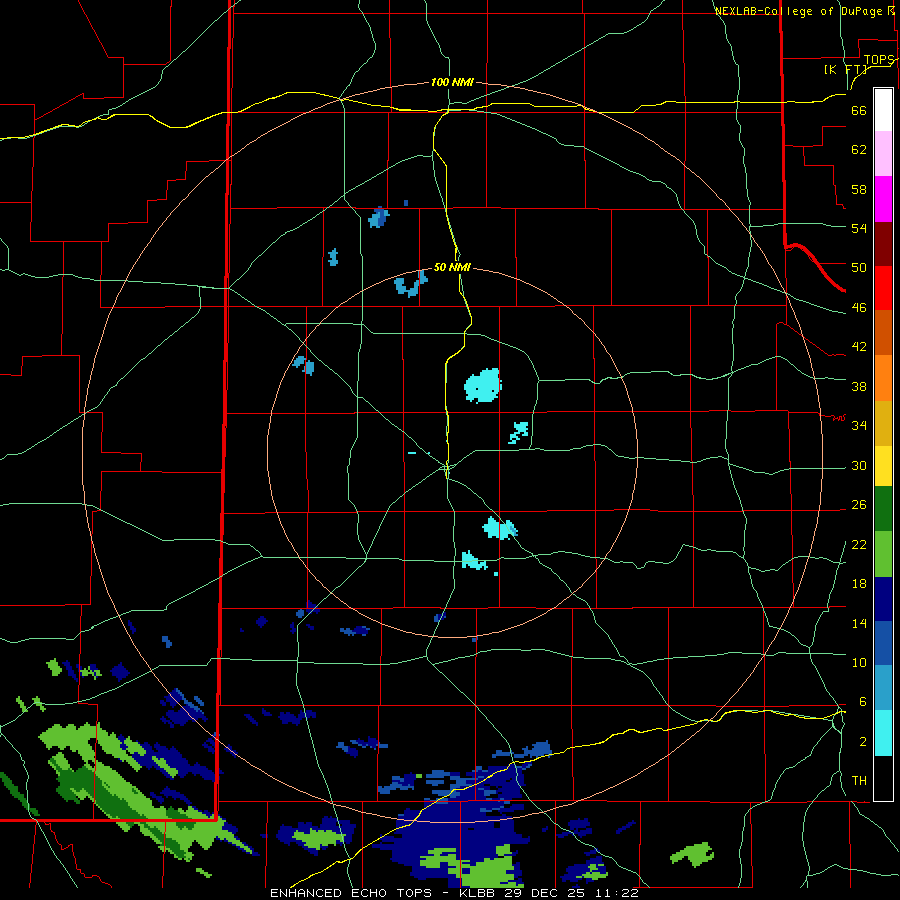Choose the dark orange legend swatch
The height and width of the screenshot is (900, 900).
pos(883,332)
